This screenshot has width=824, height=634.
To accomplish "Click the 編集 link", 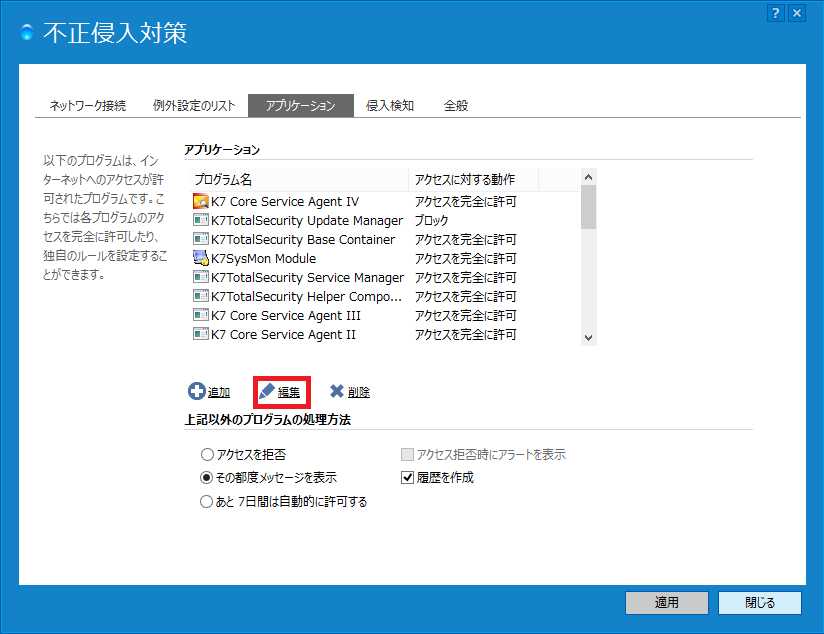I will [x=289, y=392].
